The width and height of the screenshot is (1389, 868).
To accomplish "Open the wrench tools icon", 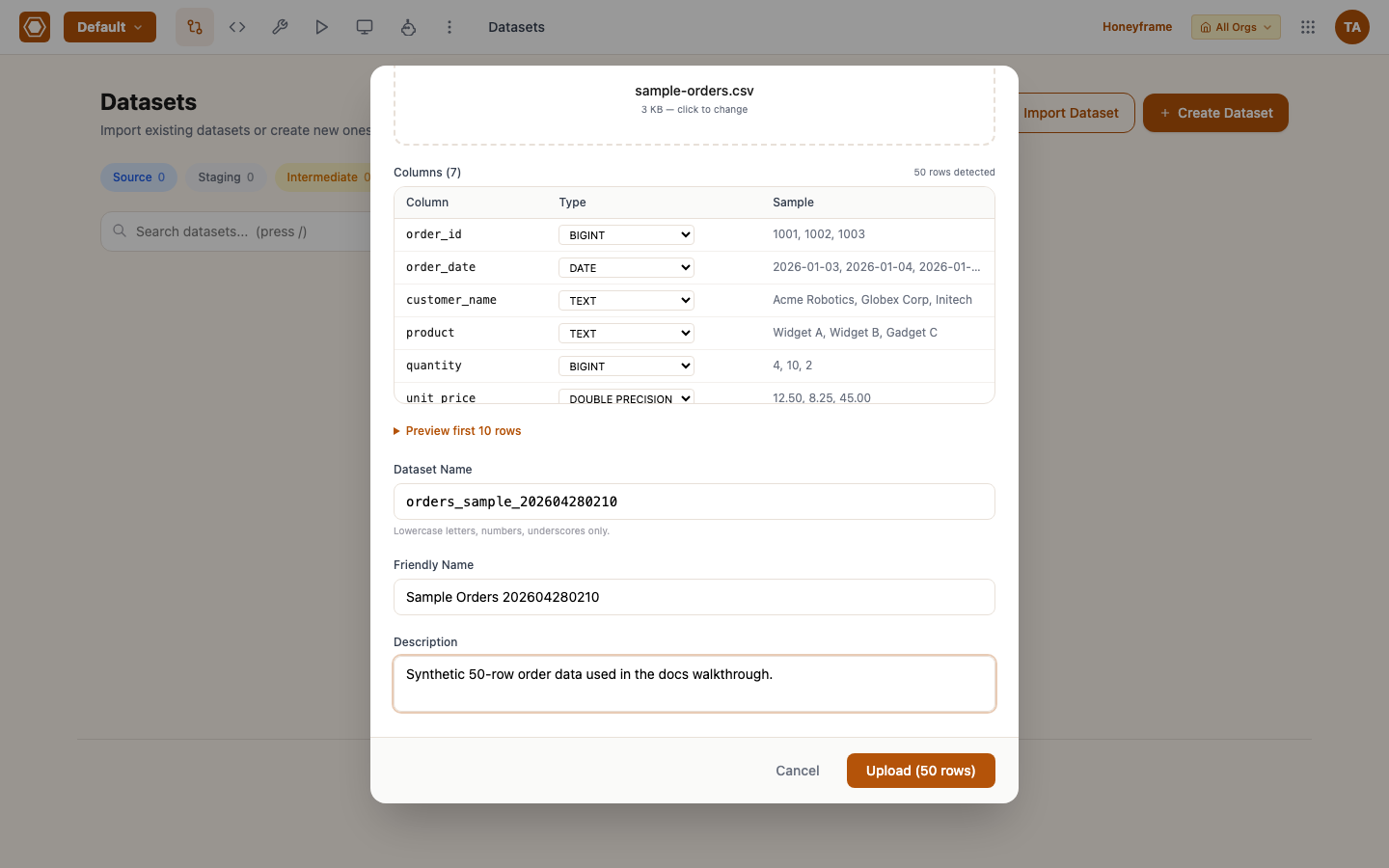I will click(280, 27).
